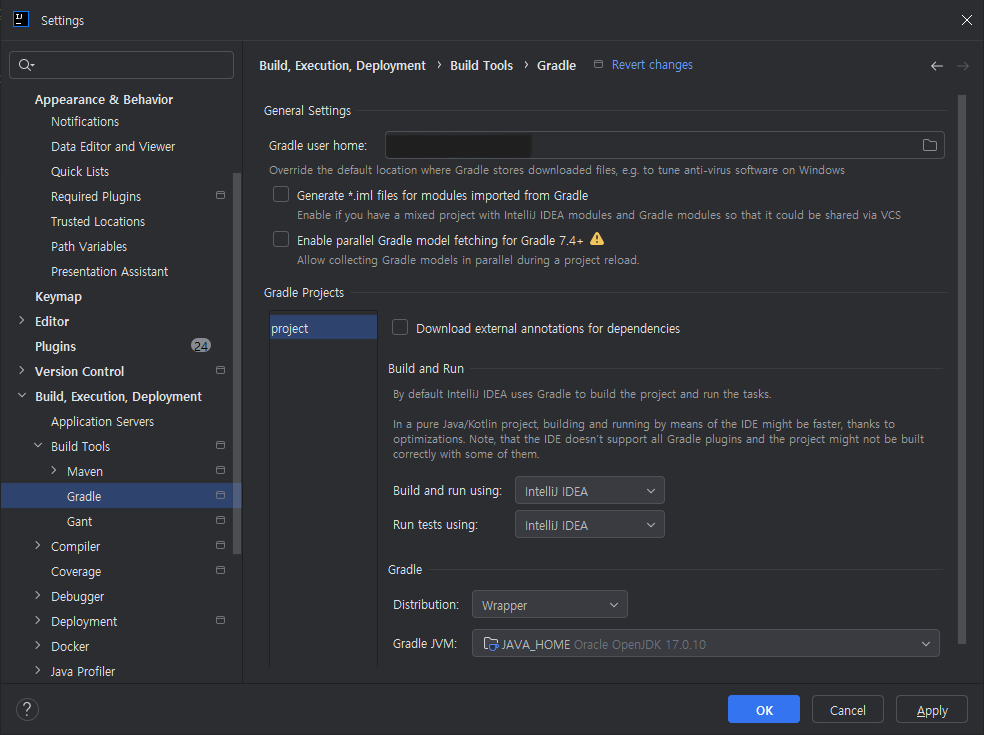This screenshot has height=735, width=984.
Task: Expand the Editor settings node
Action: coord(22,321)
